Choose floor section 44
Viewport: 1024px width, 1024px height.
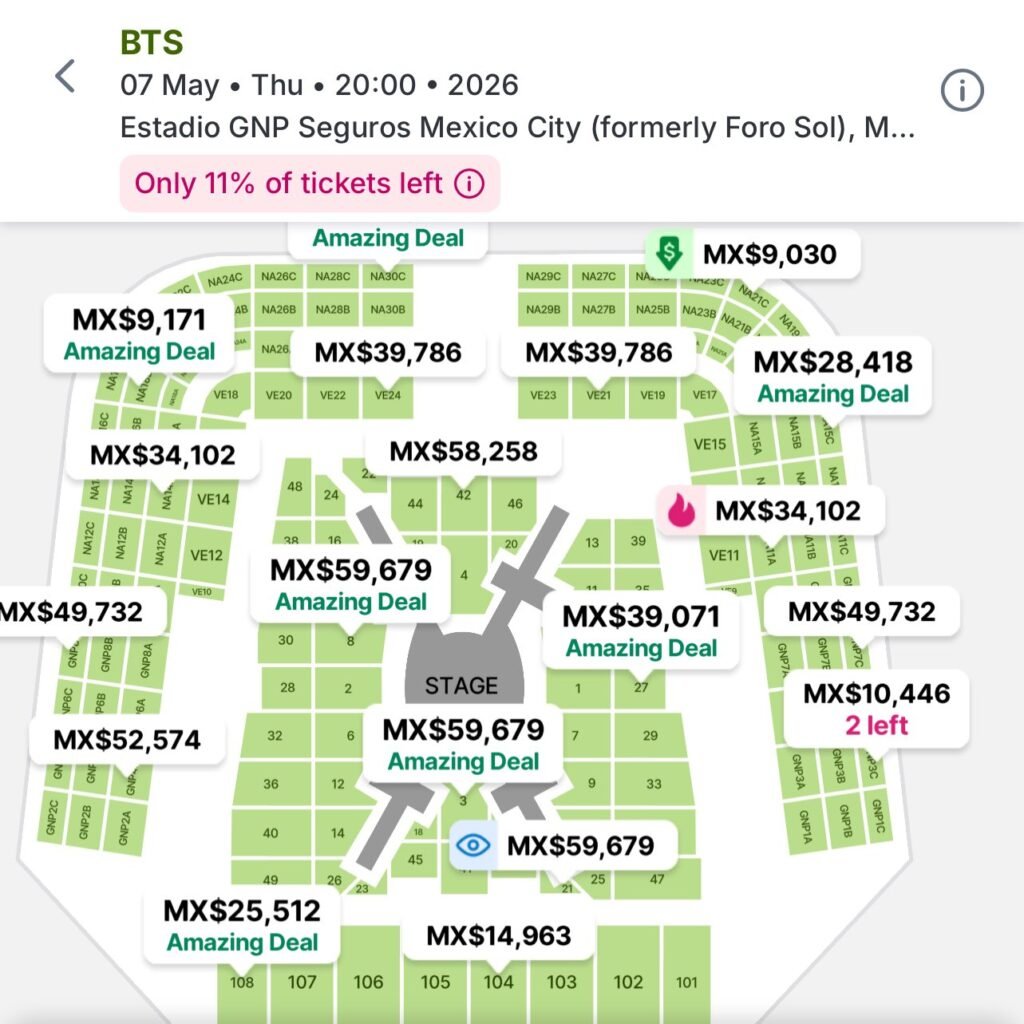click(415, 503)
